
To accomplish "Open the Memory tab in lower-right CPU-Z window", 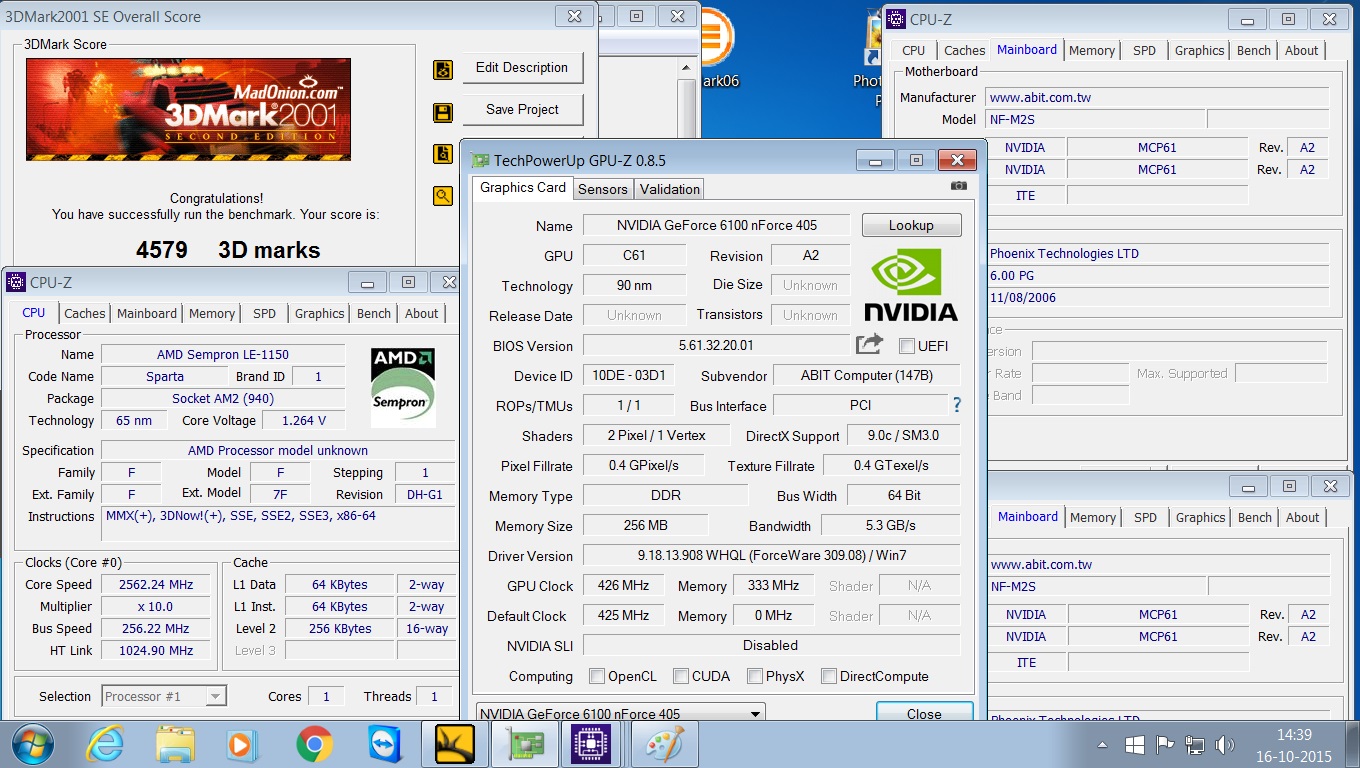I will click(x=1093, y=517).
